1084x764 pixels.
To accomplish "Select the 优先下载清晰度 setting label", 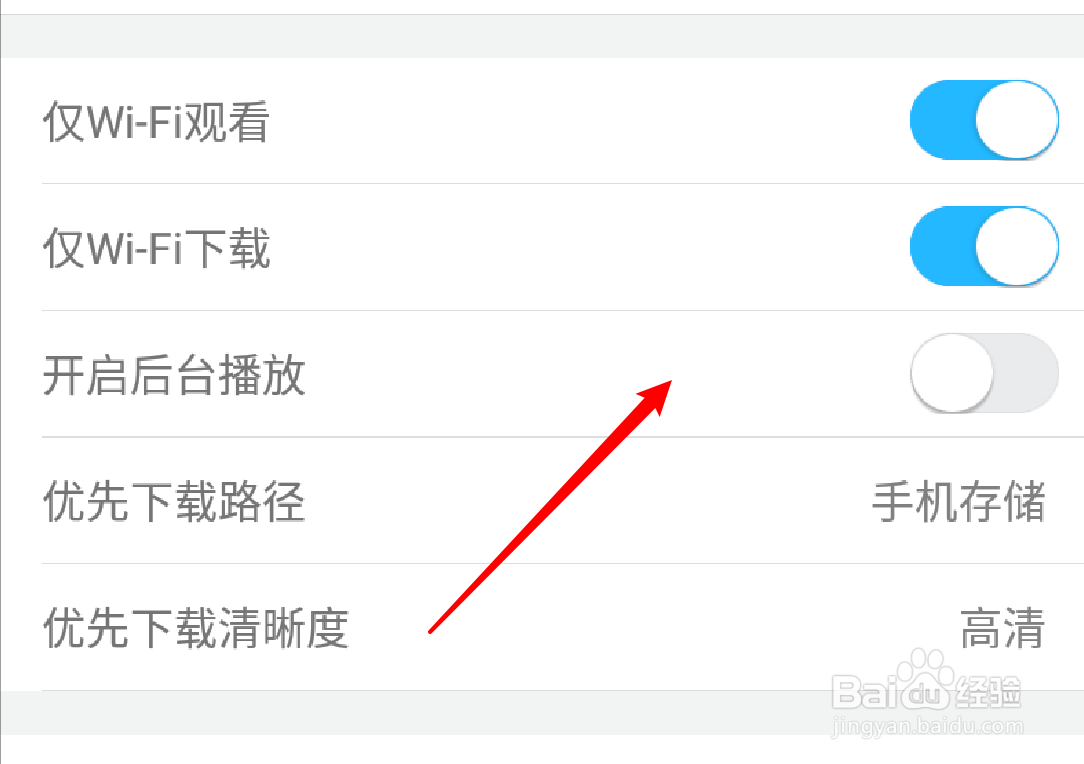I will coord(196,628).
